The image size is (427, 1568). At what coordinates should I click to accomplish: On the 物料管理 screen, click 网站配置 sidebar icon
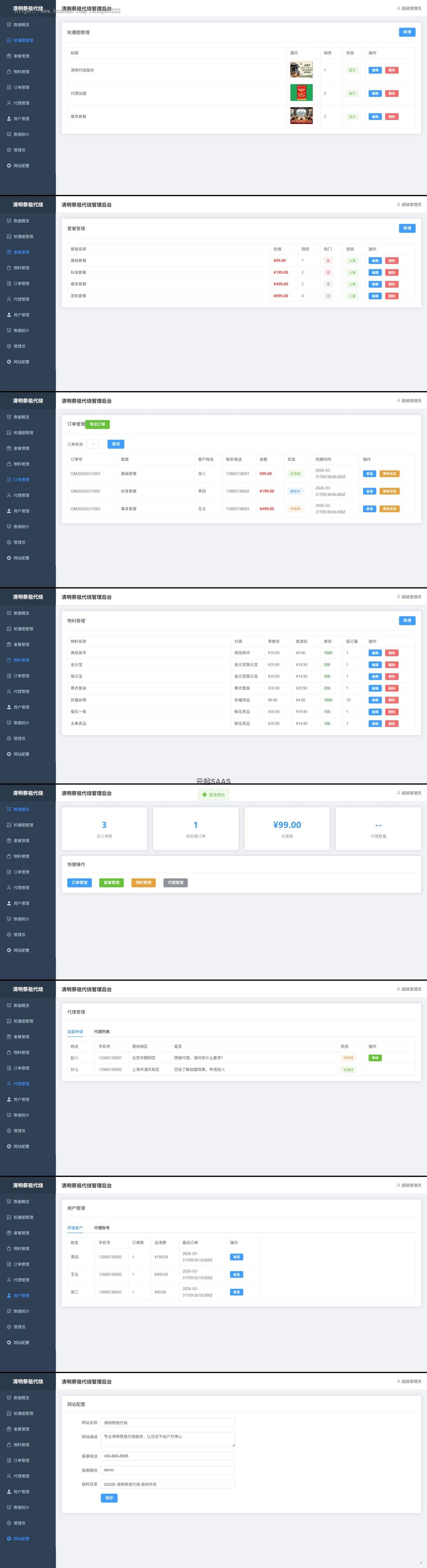click(x=9, y=754)
